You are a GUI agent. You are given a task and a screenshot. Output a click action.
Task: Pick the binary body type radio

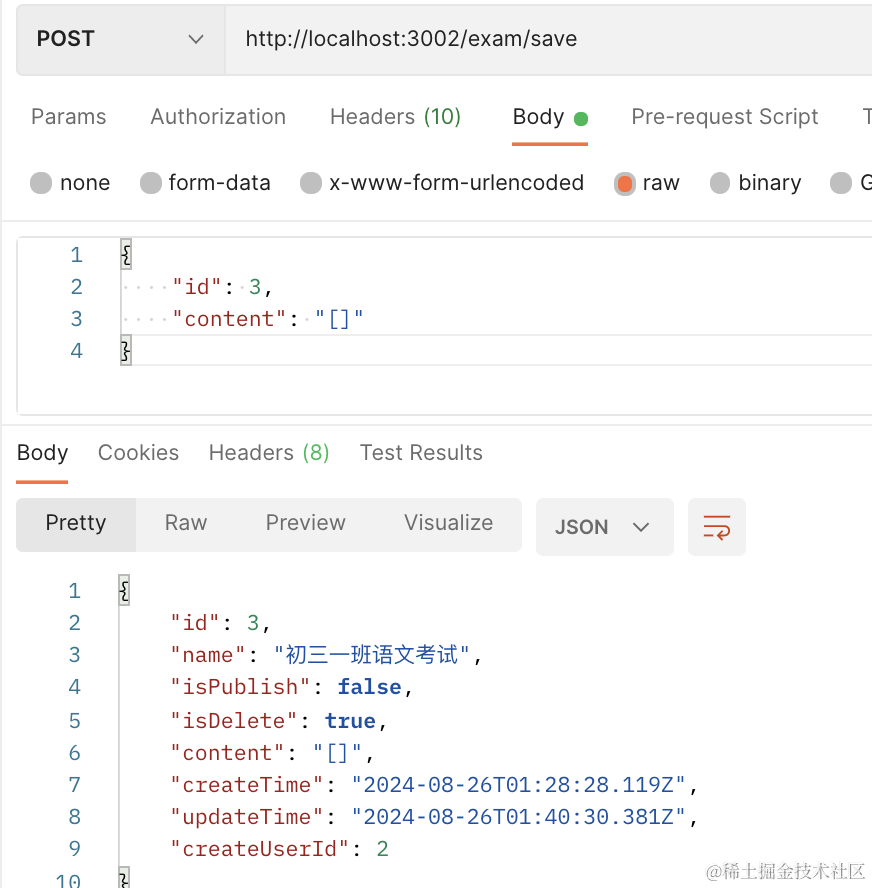pyautogui.click(x=720, y=184)
